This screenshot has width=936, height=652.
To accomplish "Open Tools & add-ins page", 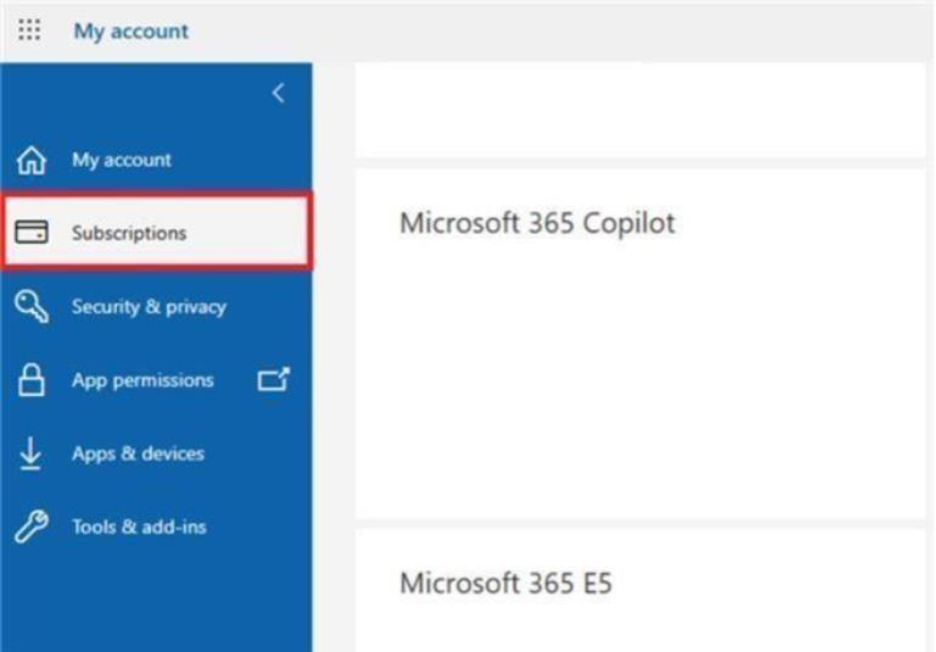I will pyautogui.click(x=156, y=527).
